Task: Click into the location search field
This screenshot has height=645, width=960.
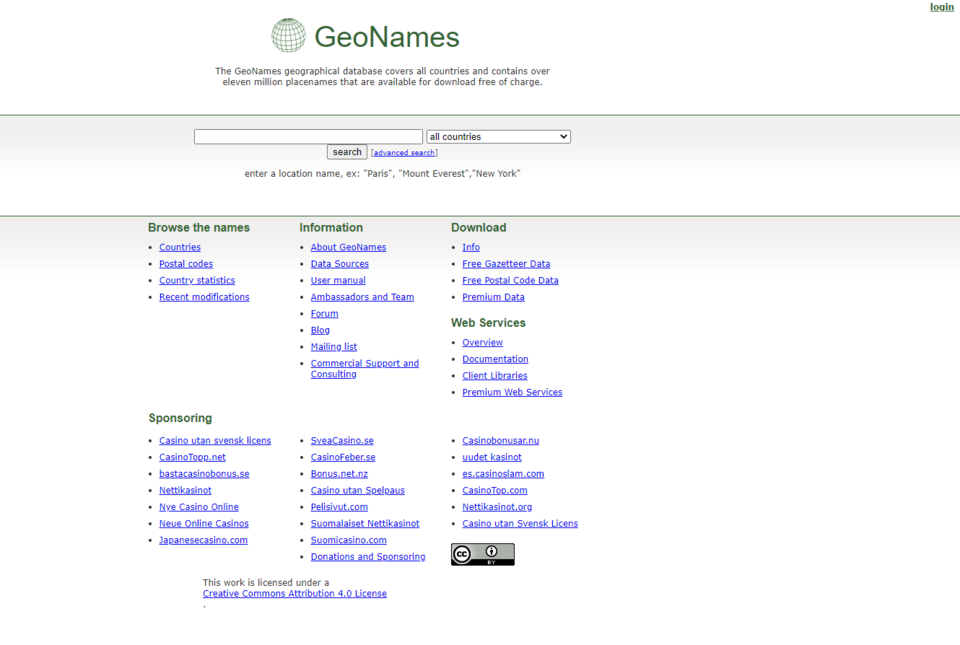Action: point(308,137)
